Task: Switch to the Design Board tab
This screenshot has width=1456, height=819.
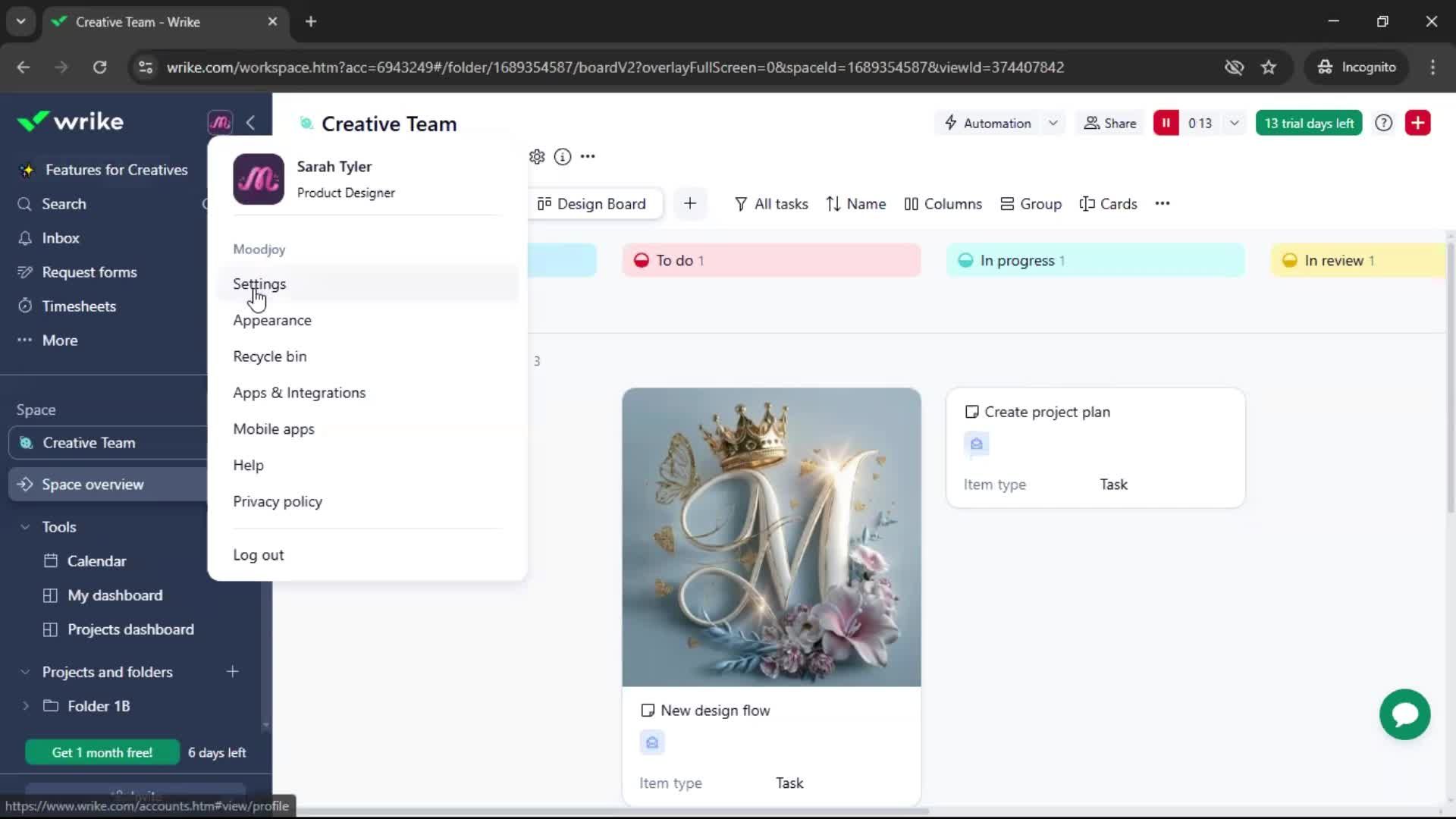Action: [x=591, y=204]
